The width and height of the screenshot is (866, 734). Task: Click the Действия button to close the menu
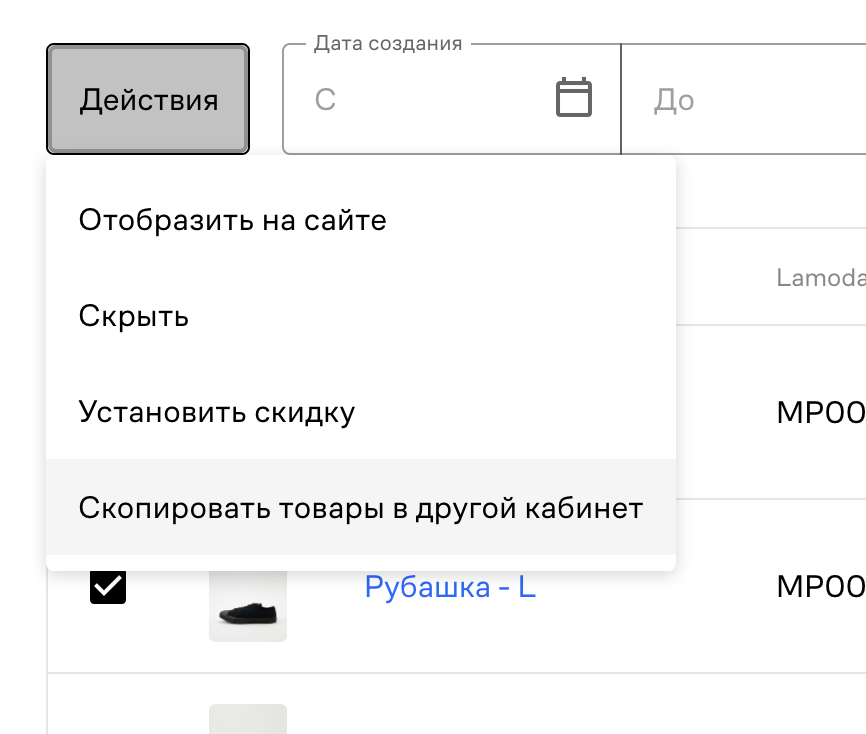148,99
